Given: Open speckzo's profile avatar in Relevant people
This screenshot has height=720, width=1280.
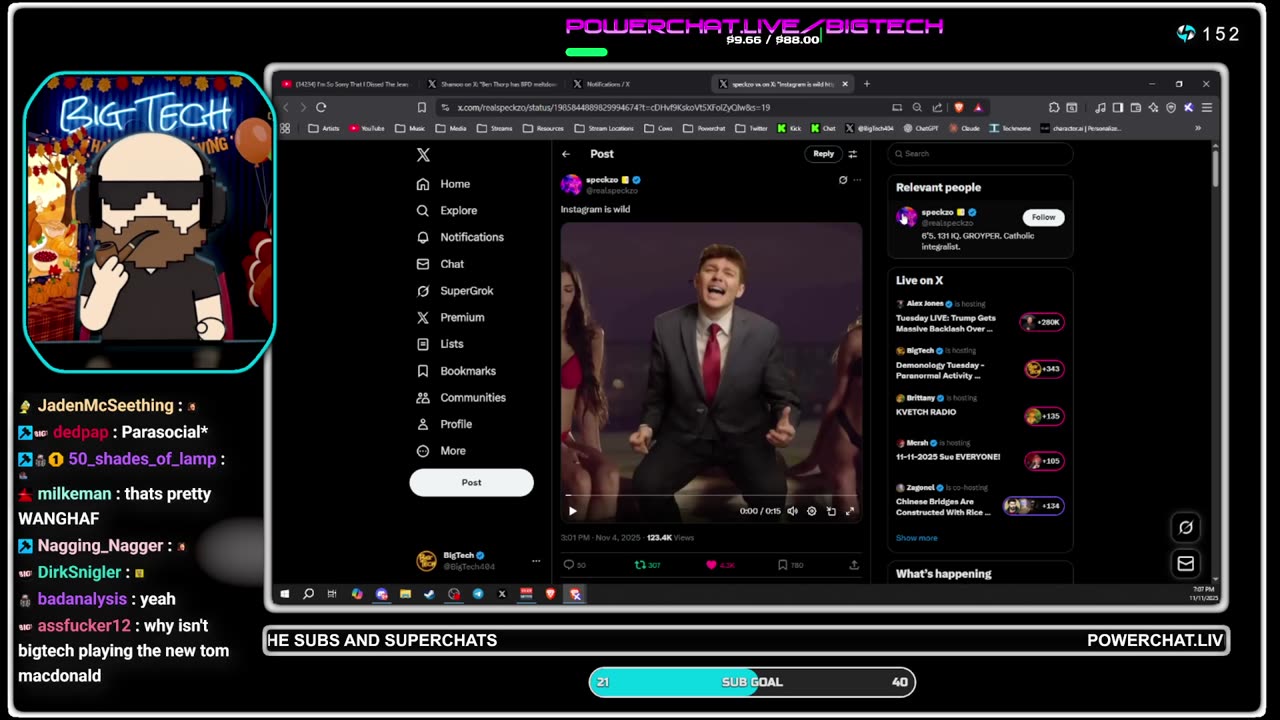Looking at the screenshot, I should click(x=906, y=217).
